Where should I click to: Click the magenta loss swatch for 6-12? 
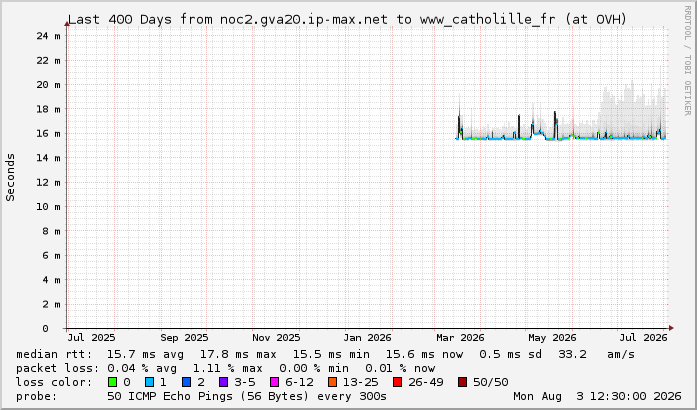274,382
